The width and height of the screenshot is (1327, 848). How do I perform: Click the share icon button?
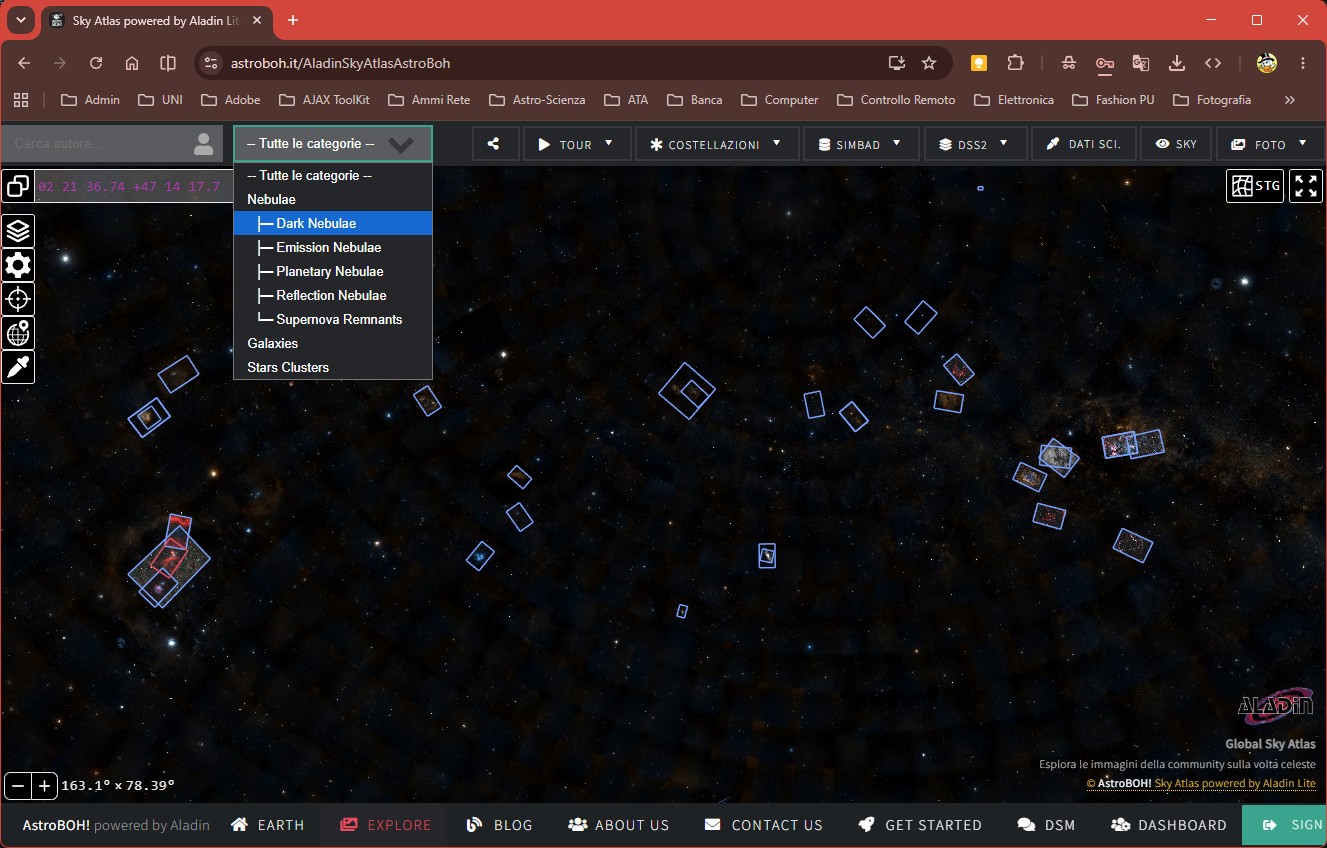[x=494, y=144]
